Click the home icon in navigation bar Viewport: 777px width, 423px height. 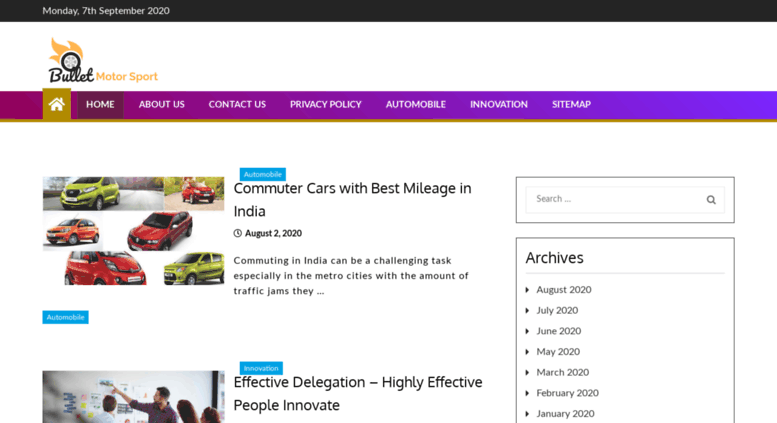click(x=56, y=105)
